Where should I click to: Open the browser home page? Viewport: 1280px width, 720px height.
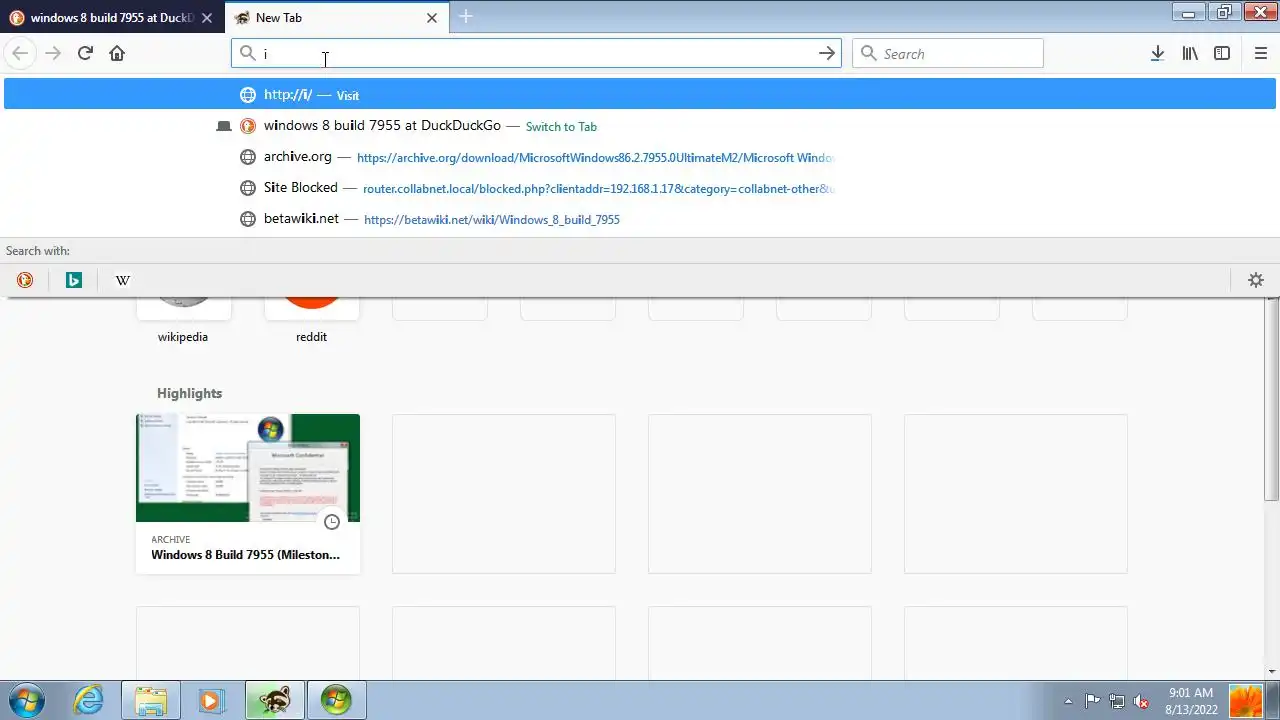117,53
